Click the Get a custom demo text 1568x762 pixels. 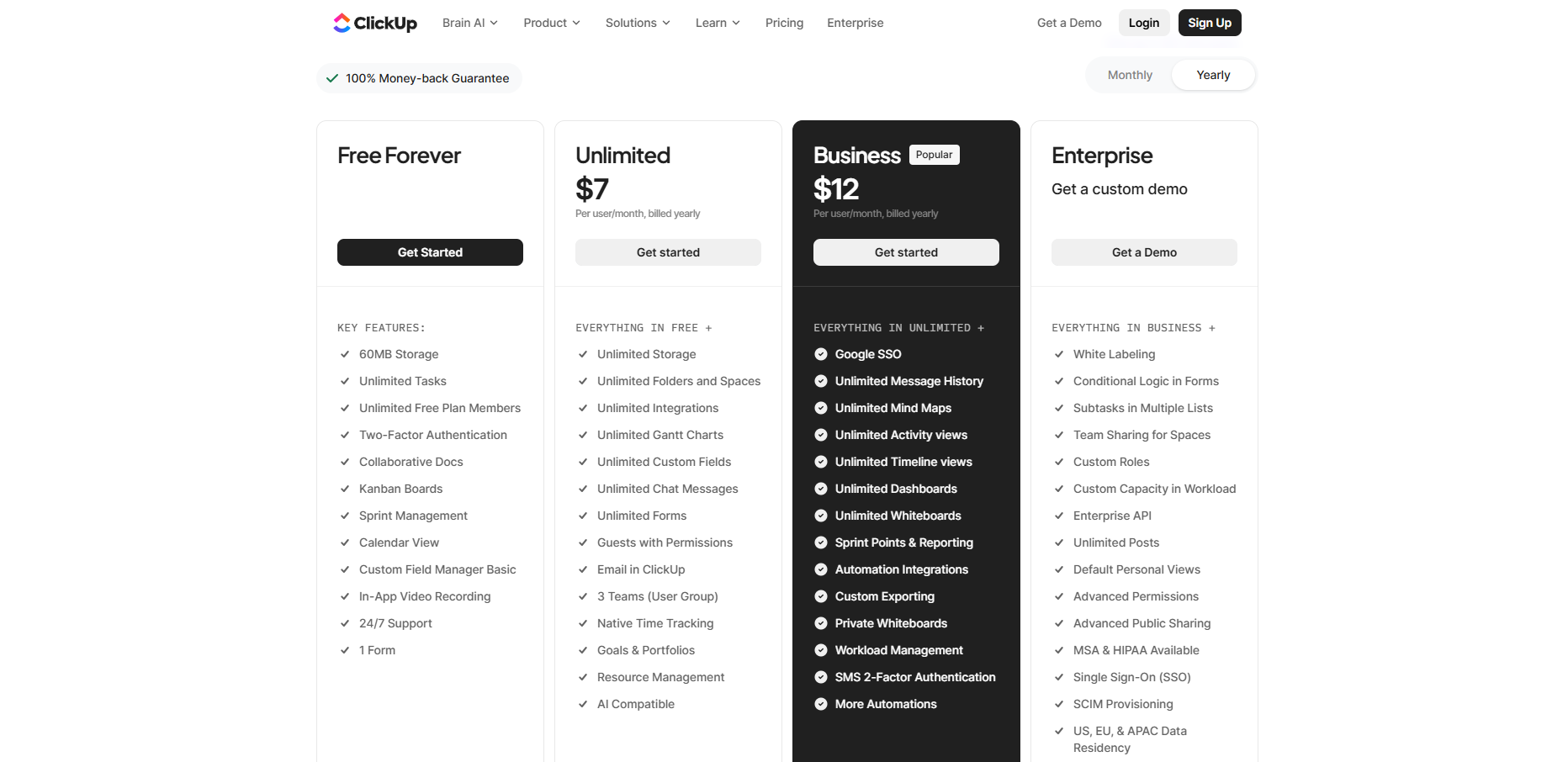[x=1120, y=189]
